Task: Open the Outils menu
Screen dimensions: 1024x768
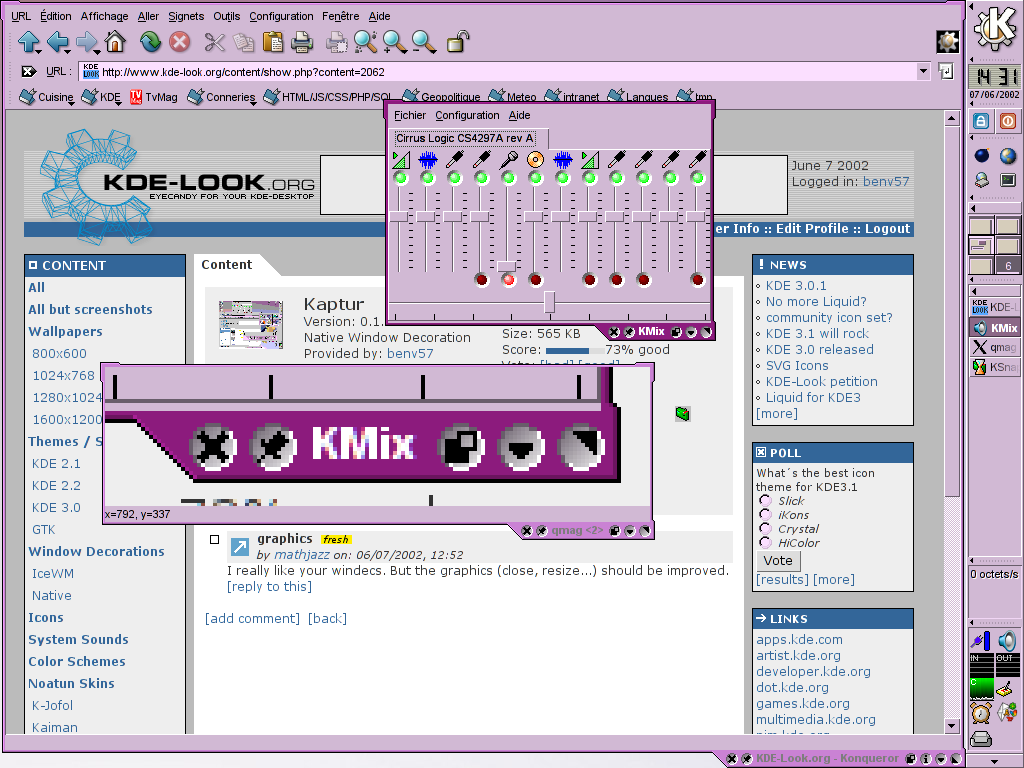Action: click(x=227, y=16)
